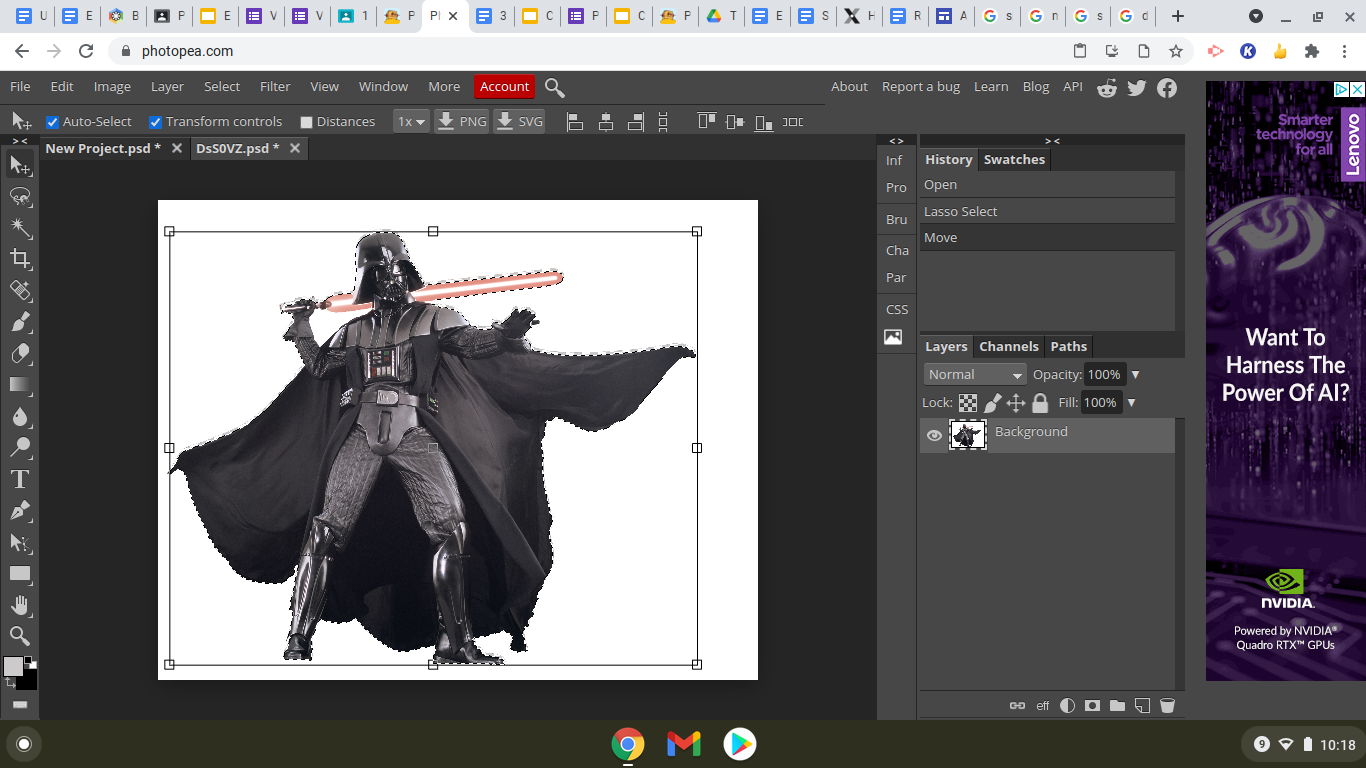1366x768 pixels.
Task: Toggle lock position
Action: pyautogui.click(x=1016, y=403)
